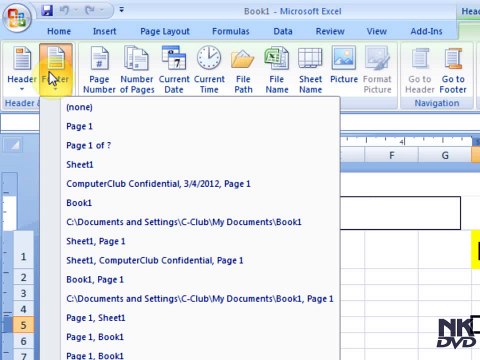Insert Sheet Name element
The width and height of the screenshot is (480, 360).
click(x=310, y=70)
